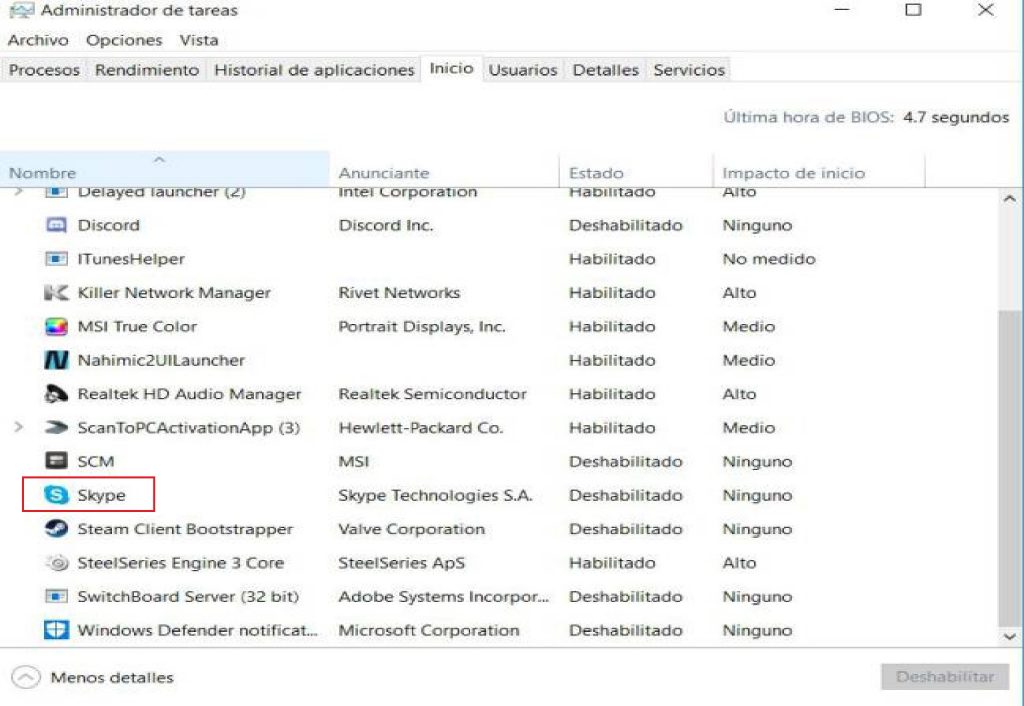Switch to the Rendimiento tab
The width and height of the screenshot is (1024, 706).
click(x=148, y=70)
